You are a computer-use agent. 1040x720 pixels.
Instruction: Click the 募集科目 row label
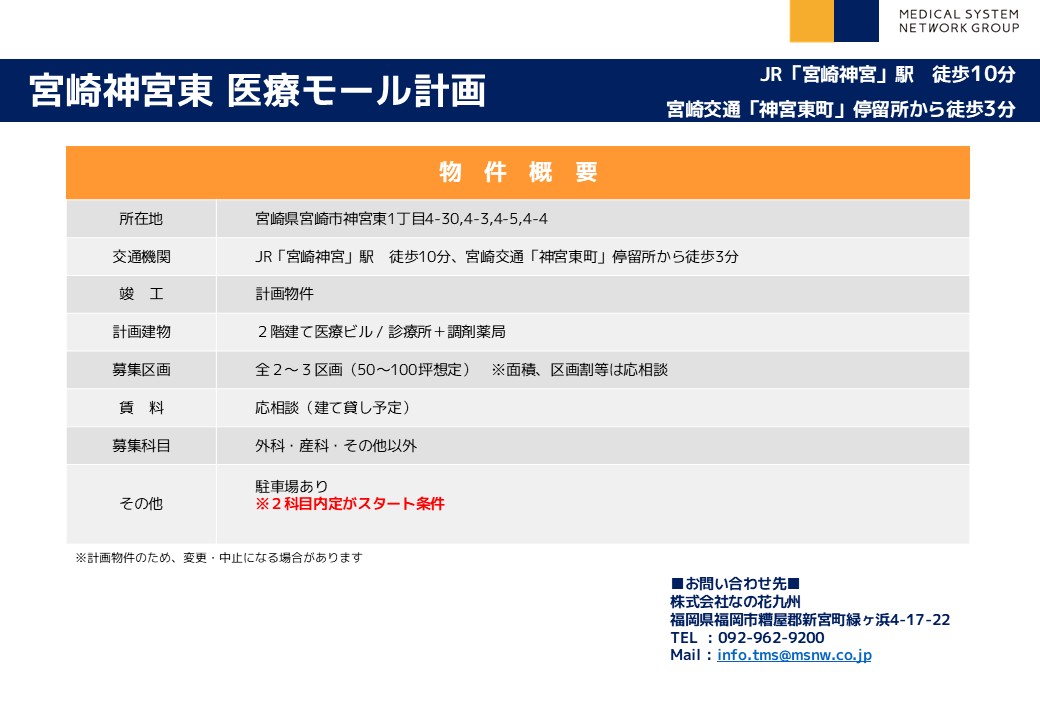pos(141,446)
